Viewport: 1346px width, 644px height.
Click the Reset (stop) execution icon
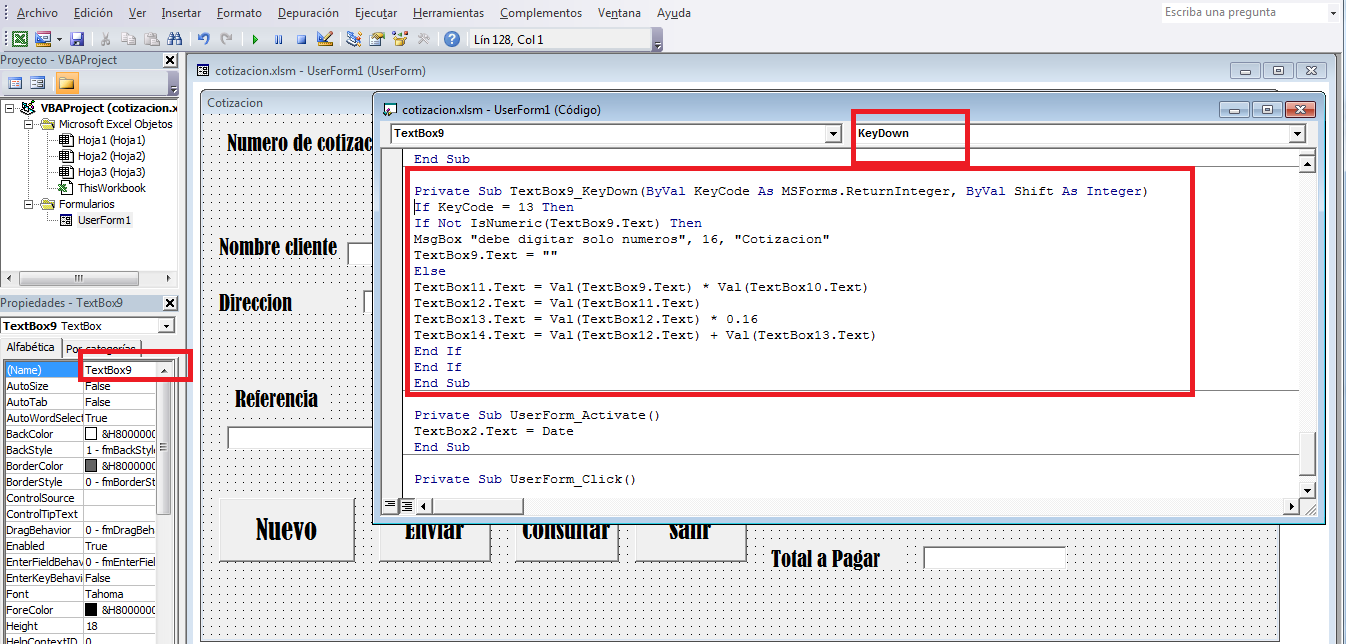[300, 39]
